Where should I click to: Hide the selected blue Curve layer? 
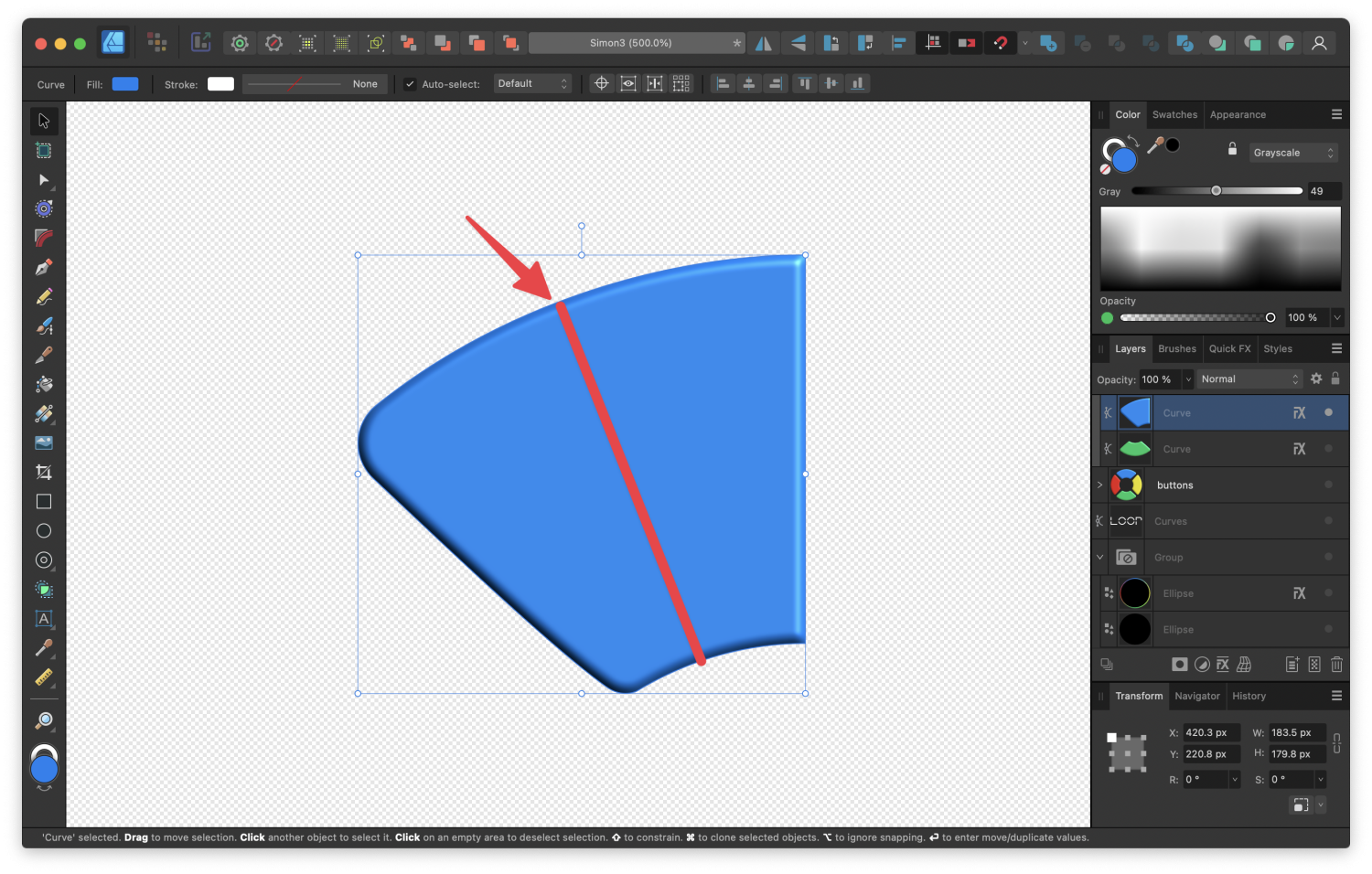tap(1328, 413)
